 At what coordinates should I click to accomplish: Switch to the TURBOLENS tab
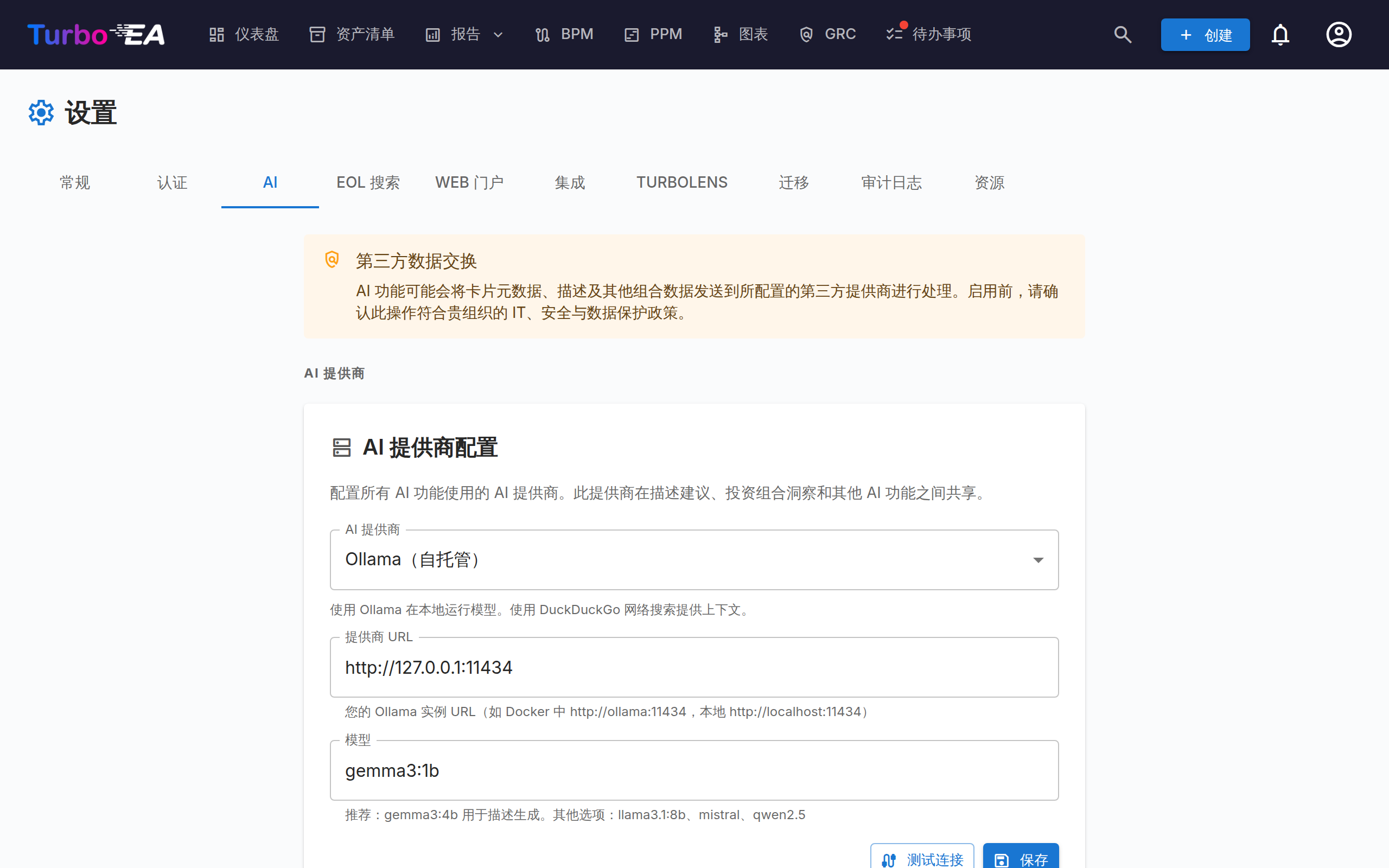point(682,183)
